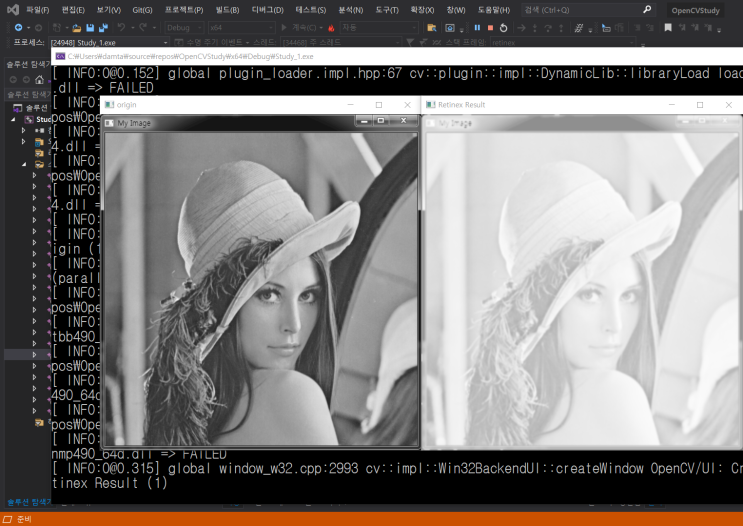Viewport: 743px width, 526px height.
Task: Open the Git(G) menu
Action: (142, 10)
